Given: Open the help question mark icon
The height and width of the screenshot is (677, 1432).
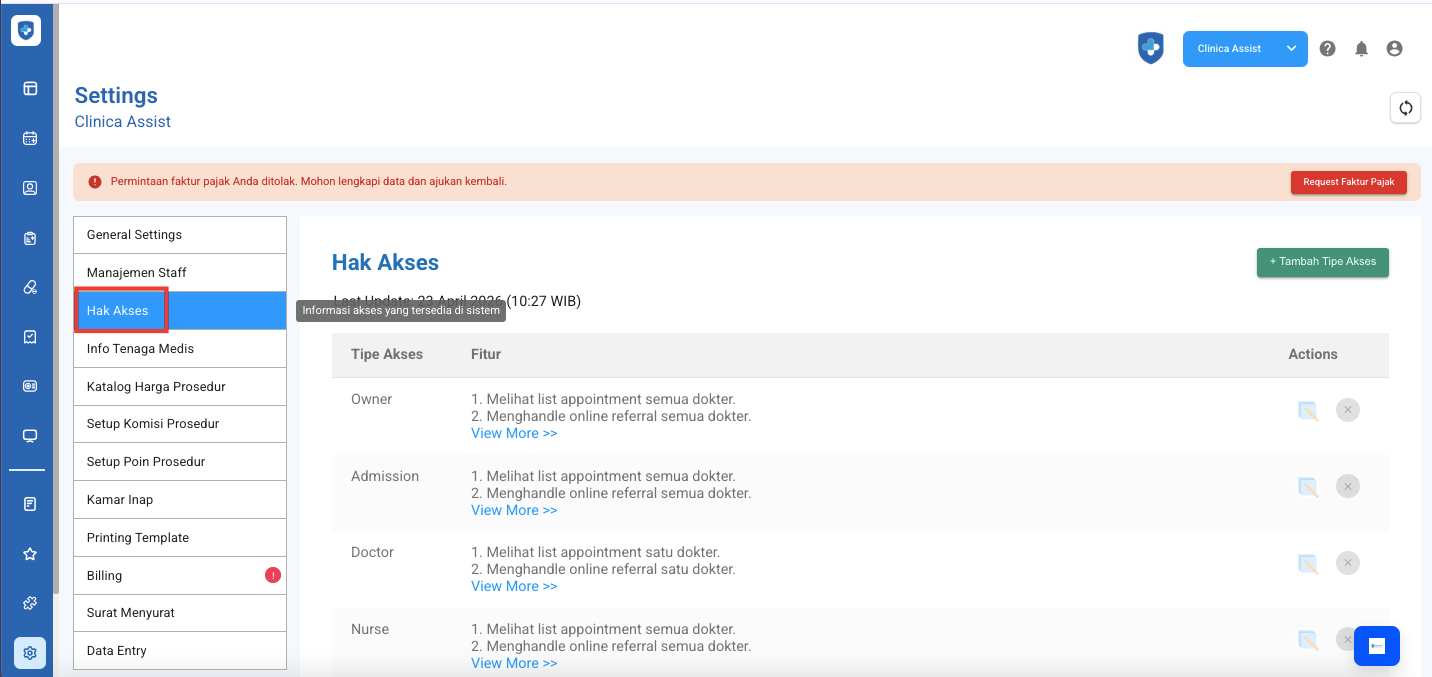Looking at the screenshot, I should 1327,49.
